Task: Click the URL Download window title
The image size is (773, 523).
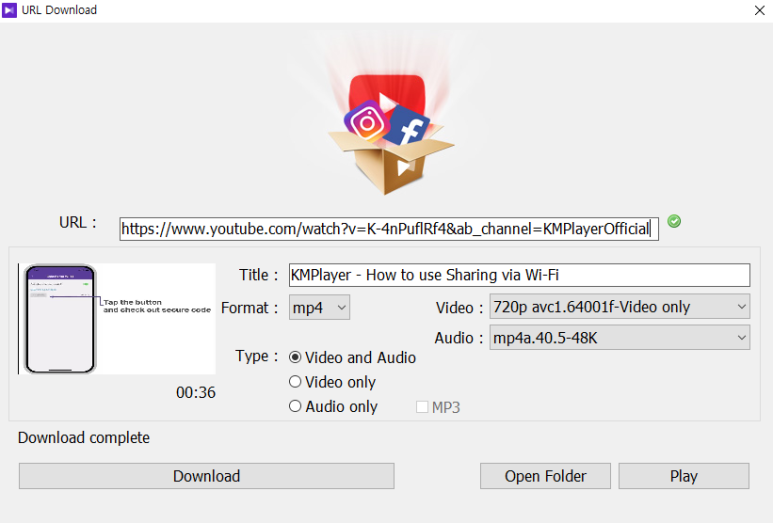Action: (x=59, y=10)
